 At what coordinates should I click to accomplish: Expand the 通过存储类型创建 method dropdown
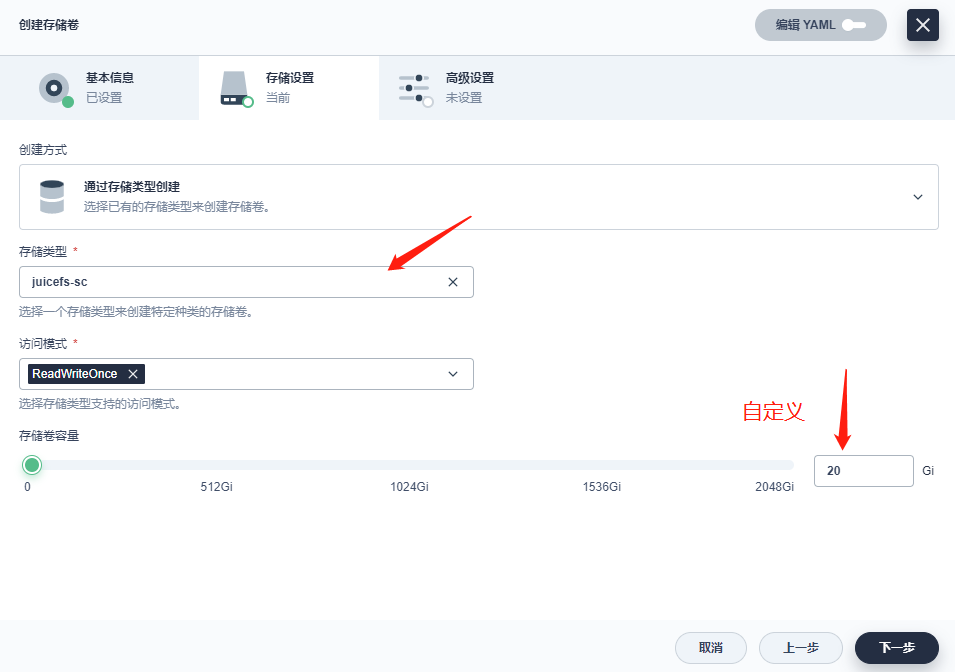click(x=479, y=197)
